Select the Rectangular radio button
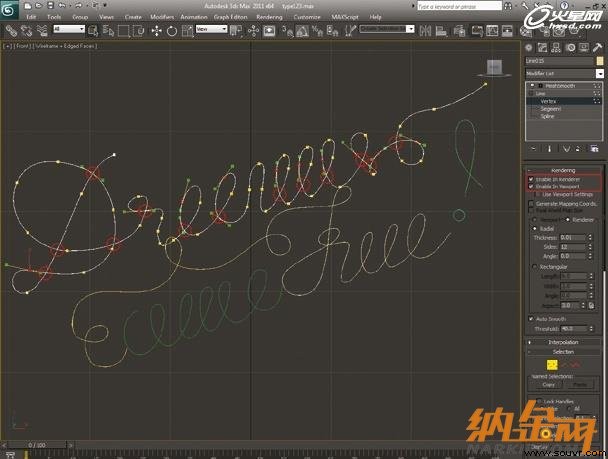 click(535, 267)
